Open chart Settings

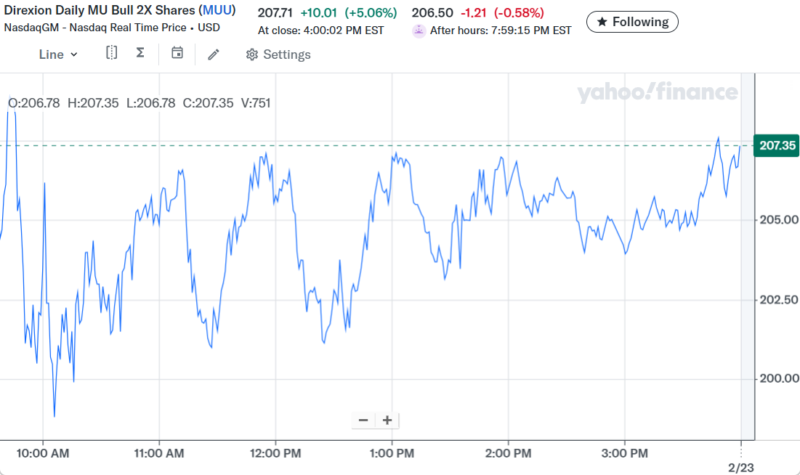(278, 54)
